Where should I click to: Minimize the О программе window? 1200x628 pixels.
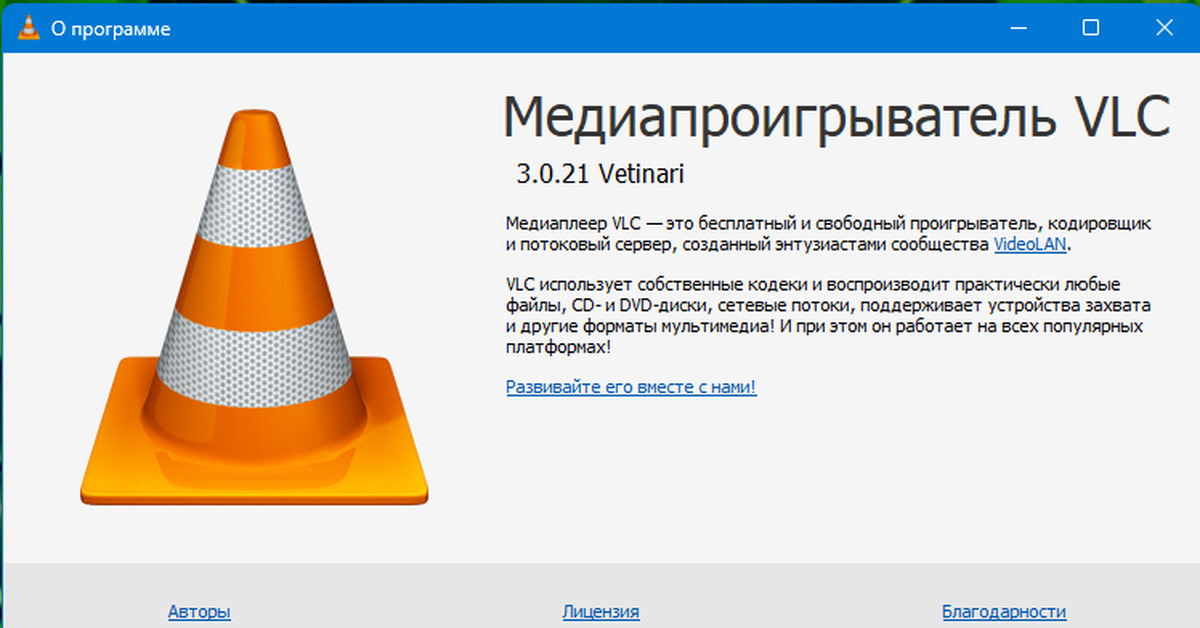coord(1017,29)
